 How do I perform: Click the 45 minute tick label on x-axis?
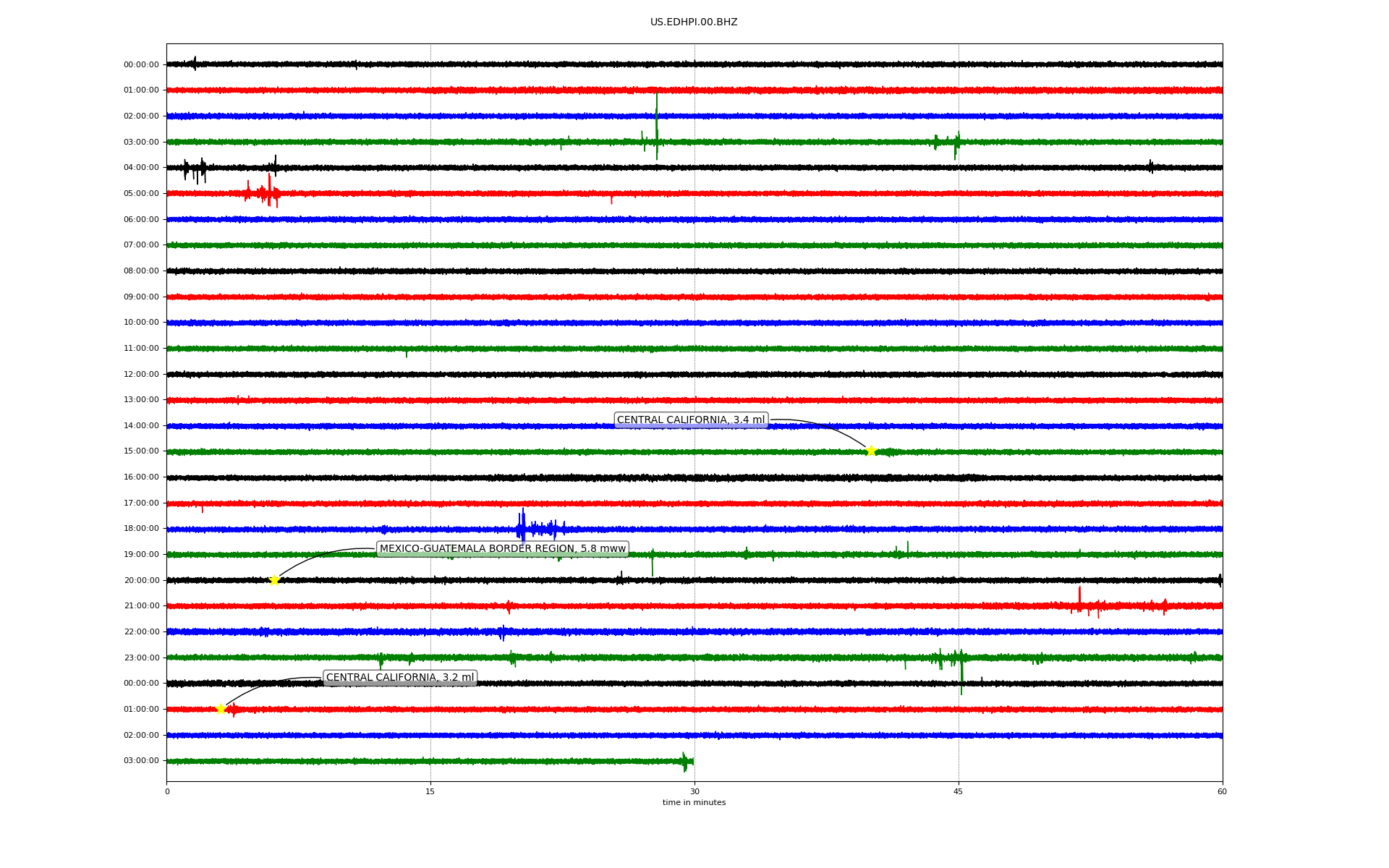pos(958,791)
